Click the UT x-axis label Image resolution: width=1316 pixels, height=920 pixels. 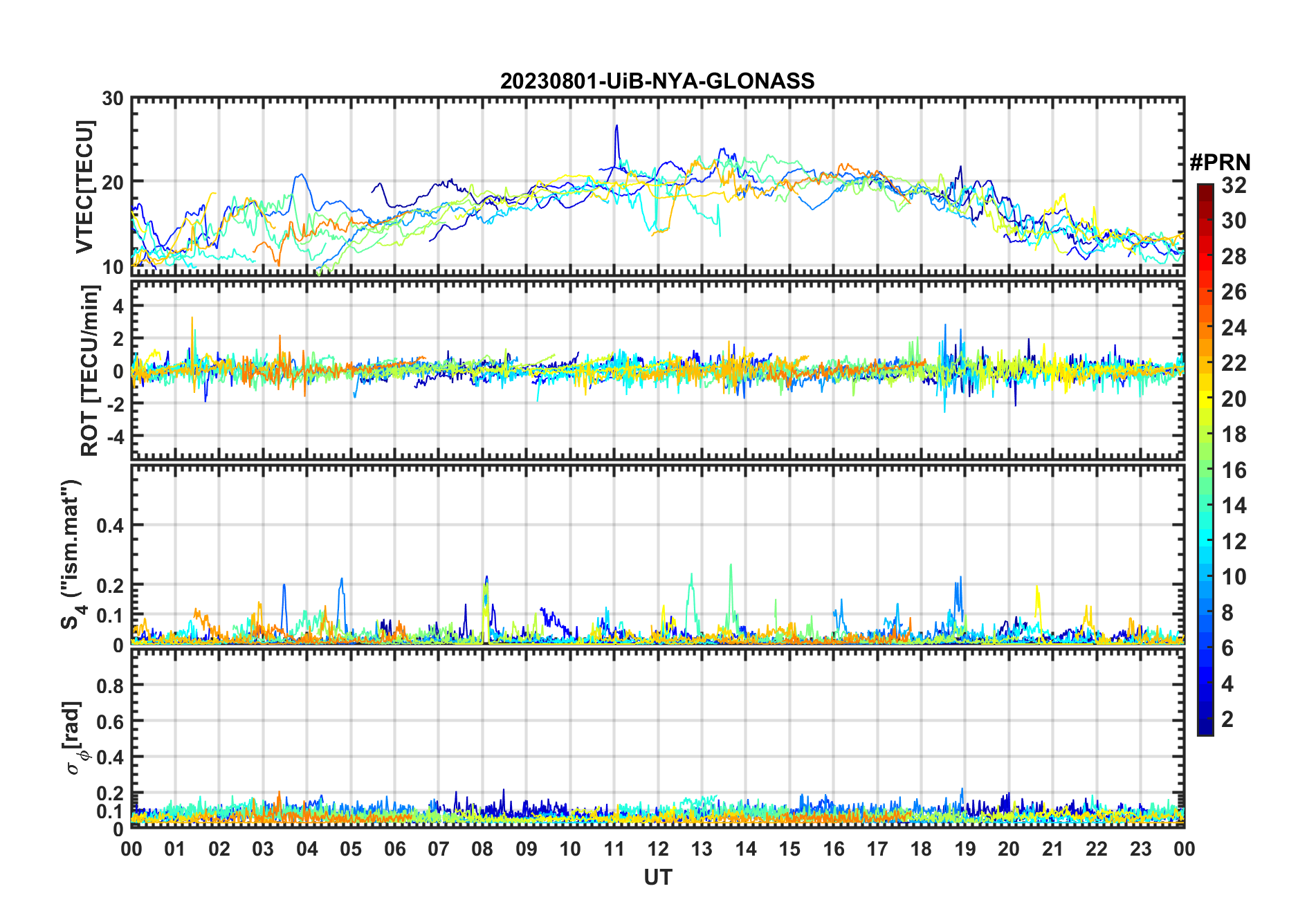click(x=657, y=878)
